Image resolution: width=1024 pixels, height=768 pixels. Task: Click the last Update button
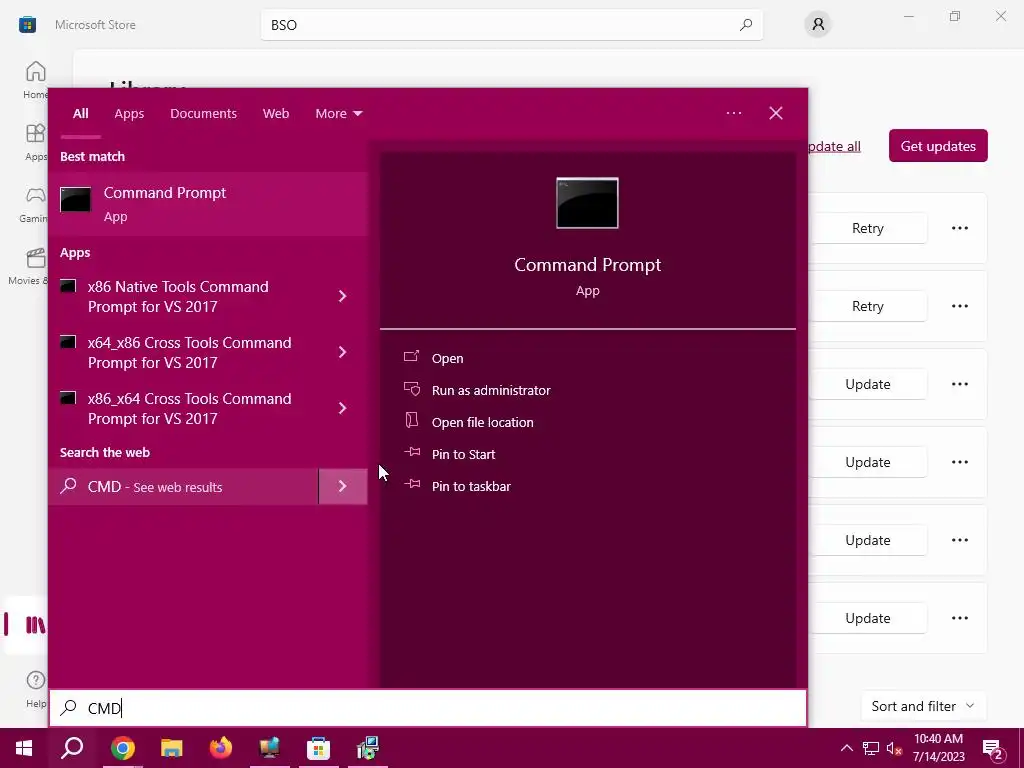(x=868, y=618)
